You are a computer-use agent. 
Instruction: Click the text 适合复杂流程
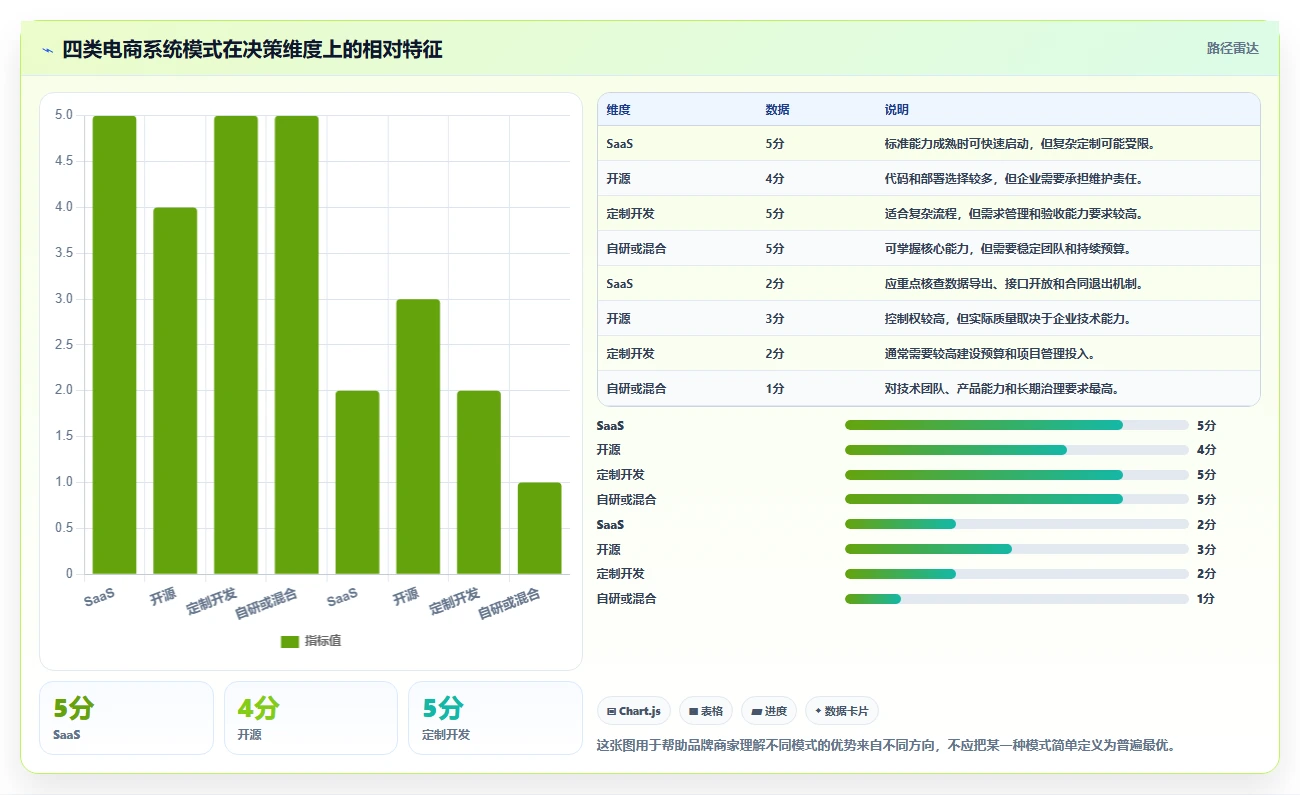[921, 214]
